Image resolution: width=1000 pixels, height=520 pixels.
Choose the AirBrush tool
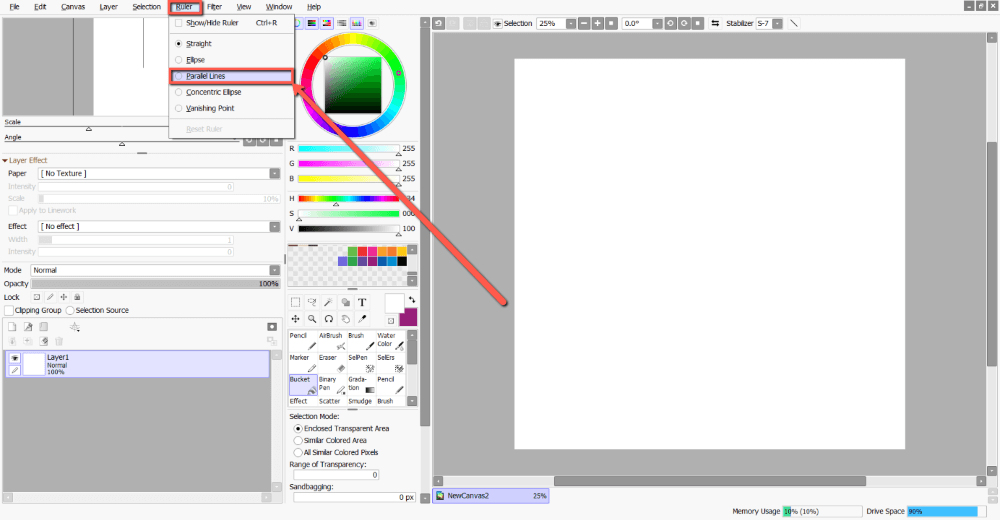[332, 341]
